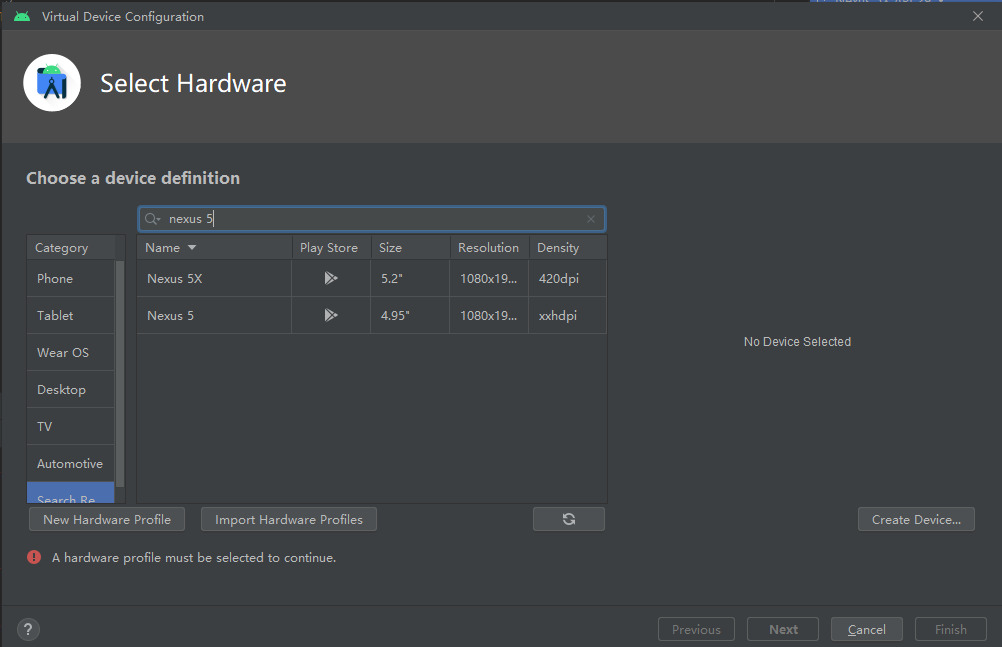This screenshot has height=647, width=1002.
Task: Click the Previous button
Action: pos(697,629)
